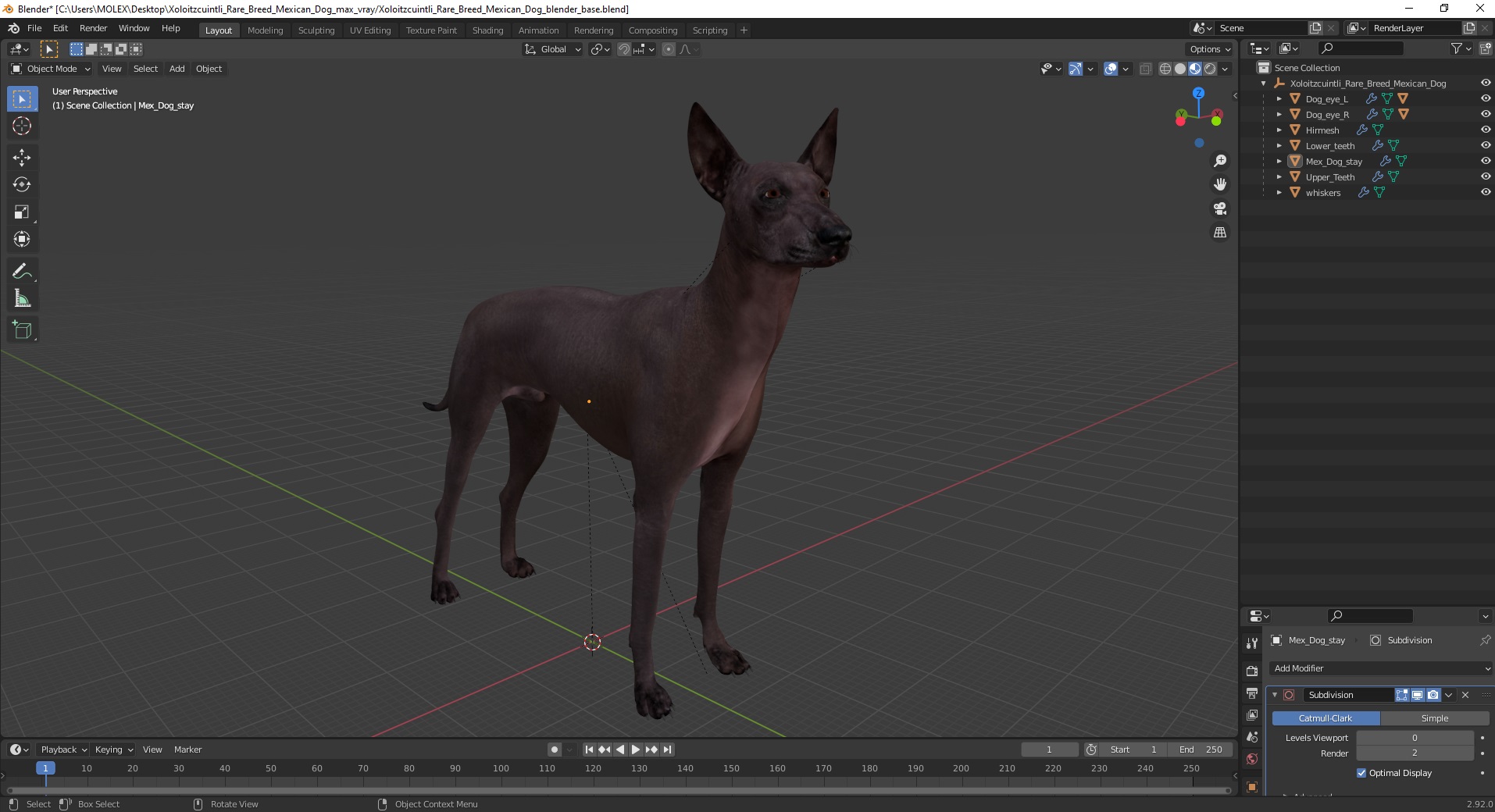This screenshot has width=1495, height=812.
Task: Pick the Scale tool
Action: coord(22,212)
